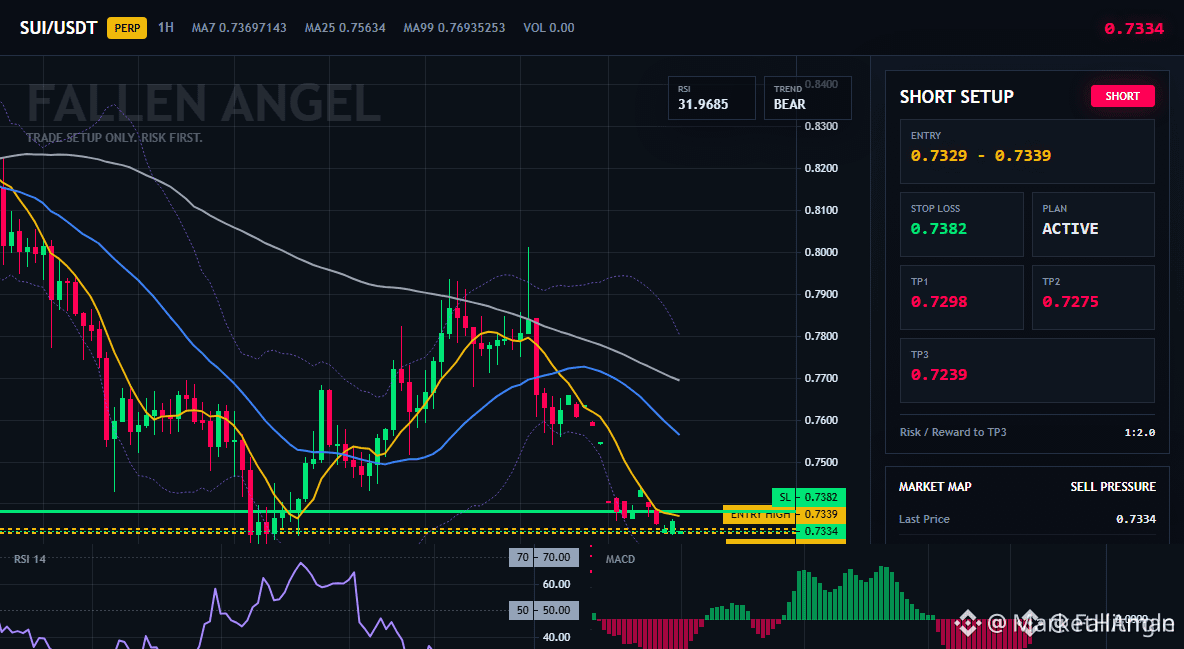Click the SELL PRESSURE label
The height and width of the screenshot is (649, 1184).
click(x=1113, y=487)
